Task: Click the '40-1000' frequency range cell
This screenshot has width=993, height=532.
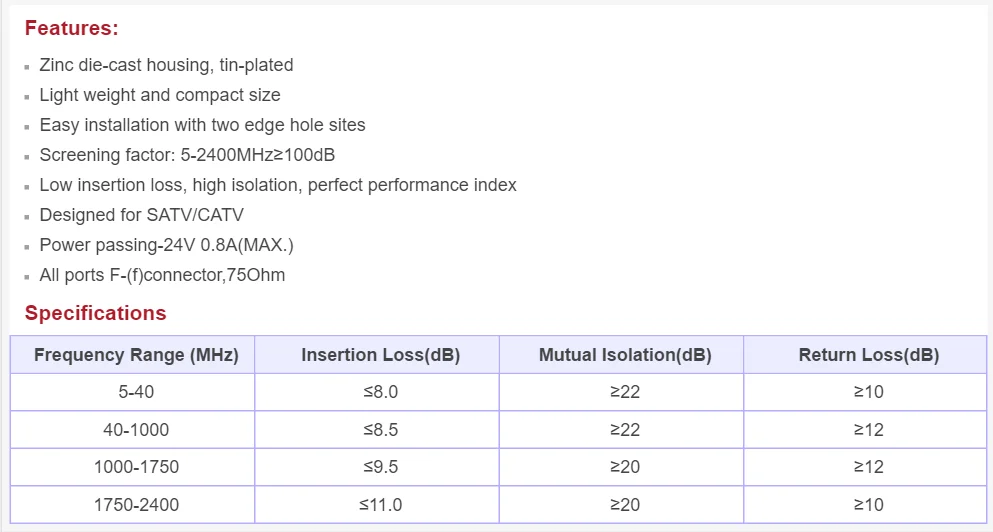Action: pos(136,430)
